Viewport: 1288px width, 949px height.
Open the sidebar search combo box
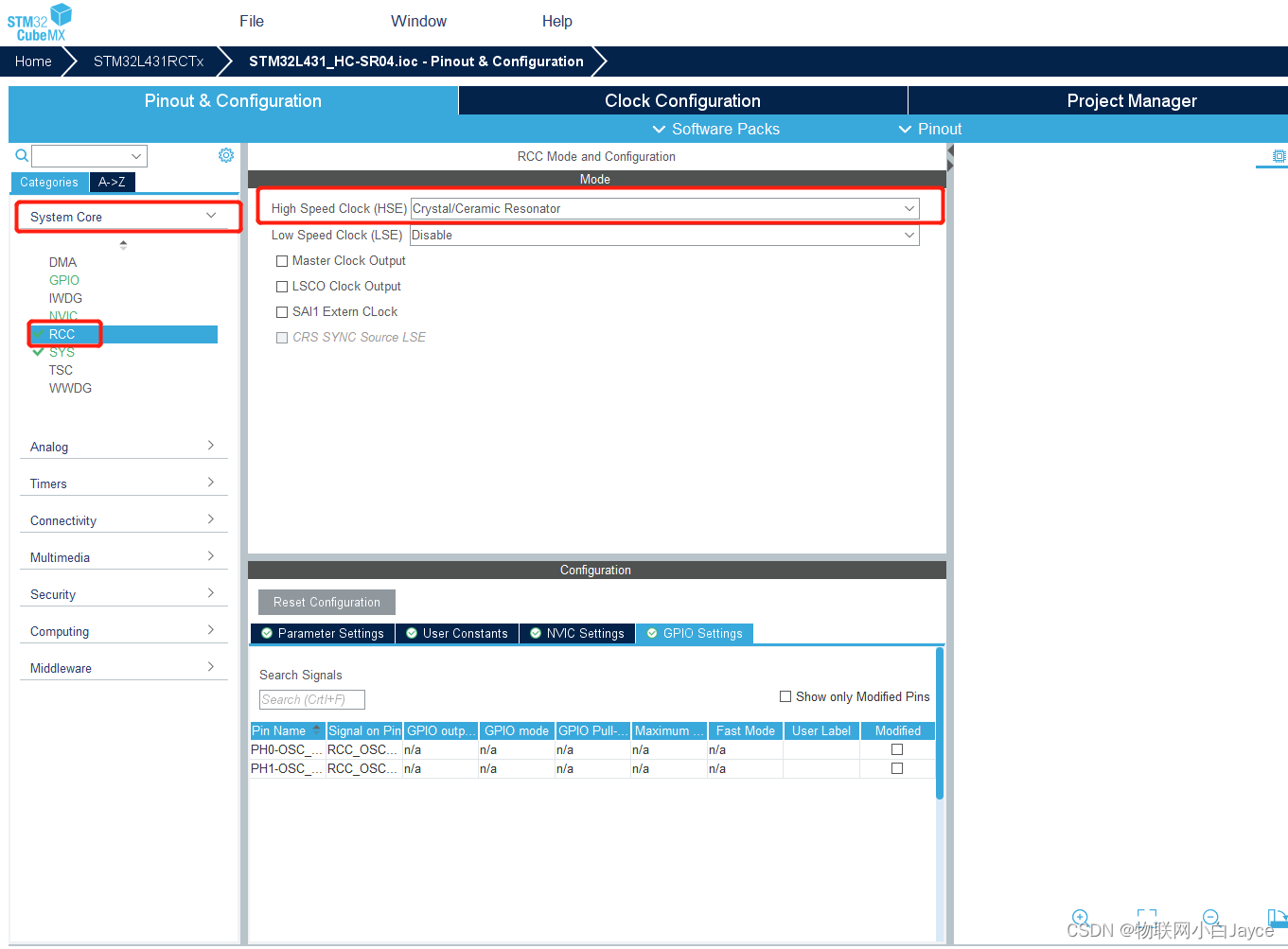pyautogui.click(x=89, y=156)
